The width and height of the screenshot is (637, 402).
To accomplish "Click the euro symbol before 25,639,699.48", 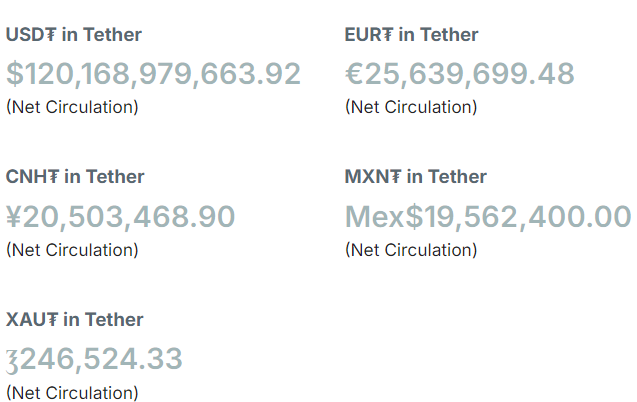I will [x=356, y=74].
